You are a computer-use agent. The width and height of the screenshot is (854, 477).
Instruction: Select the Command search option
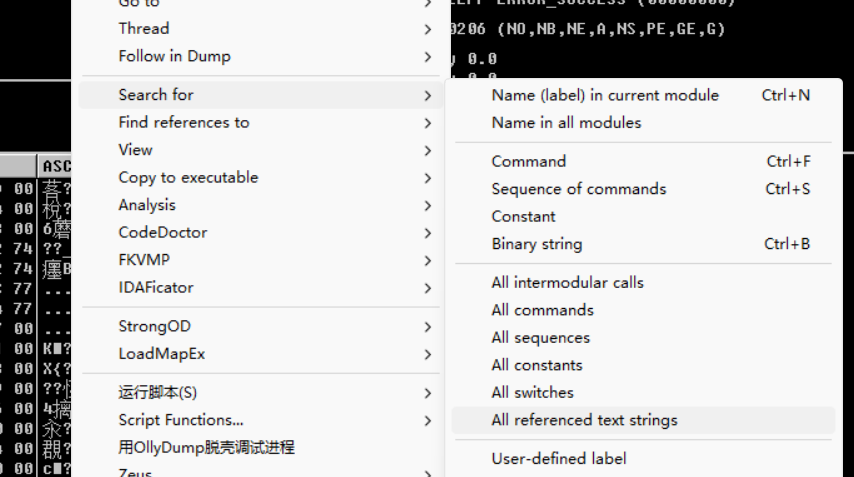pyautogui.click(x=528, y=161)
